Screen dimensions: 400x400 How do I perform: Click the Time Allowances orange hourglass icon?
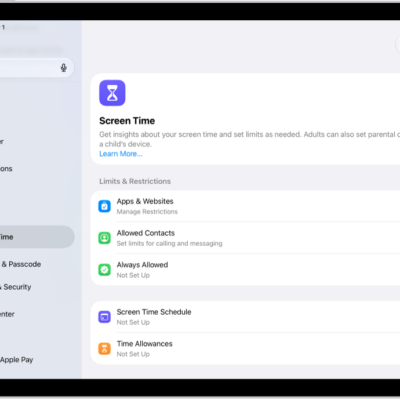(x=104, y=349)
